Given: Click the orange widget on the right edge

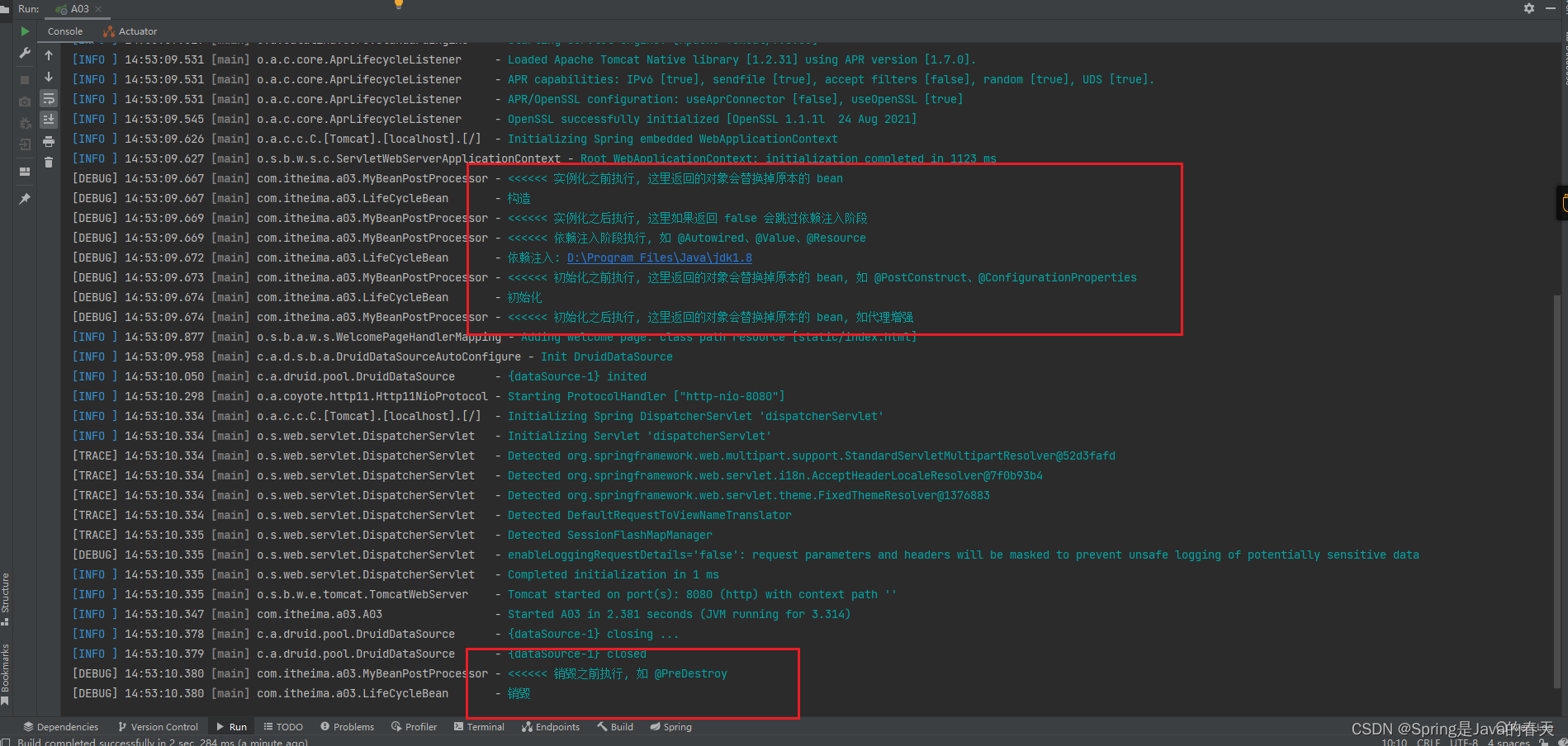Looking at the screenshot, I should coord(1563,203).
